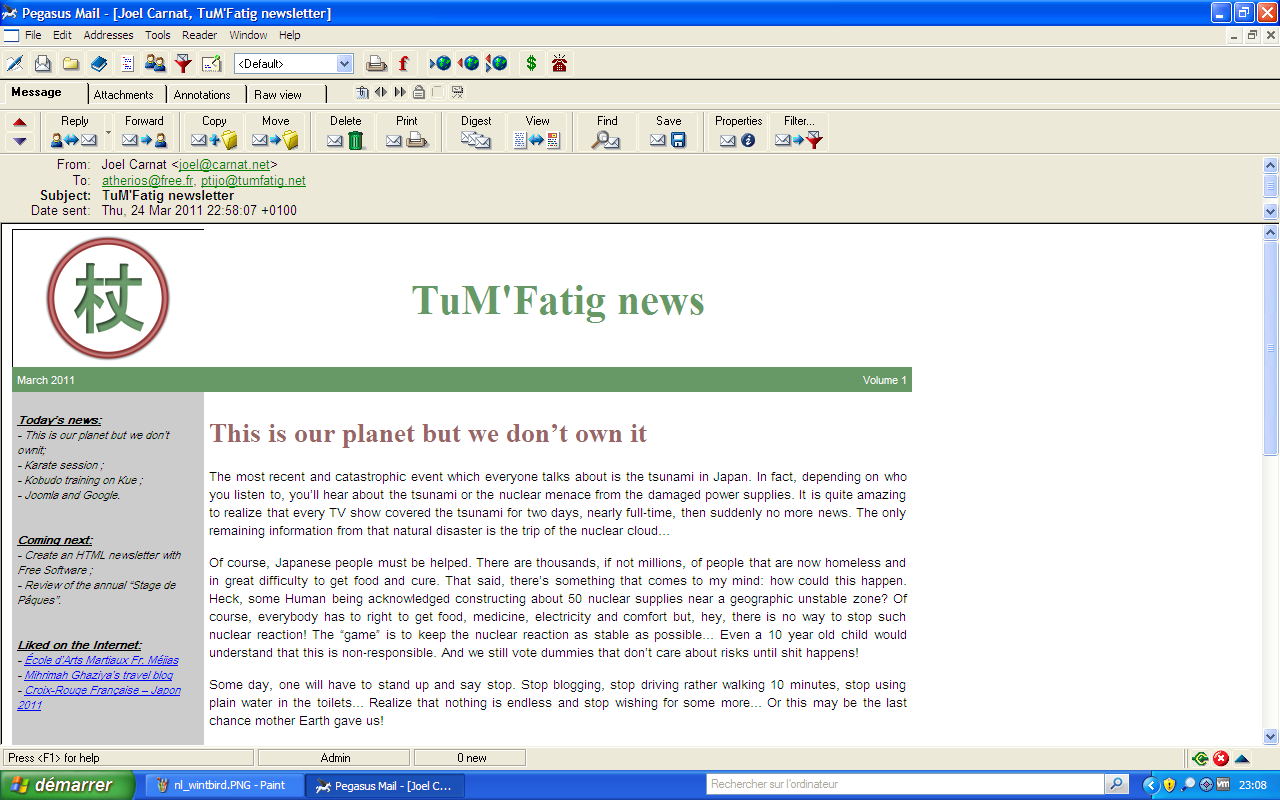Open the Help menu
This screenshot has height=800, width=1280.
point(289,35)
